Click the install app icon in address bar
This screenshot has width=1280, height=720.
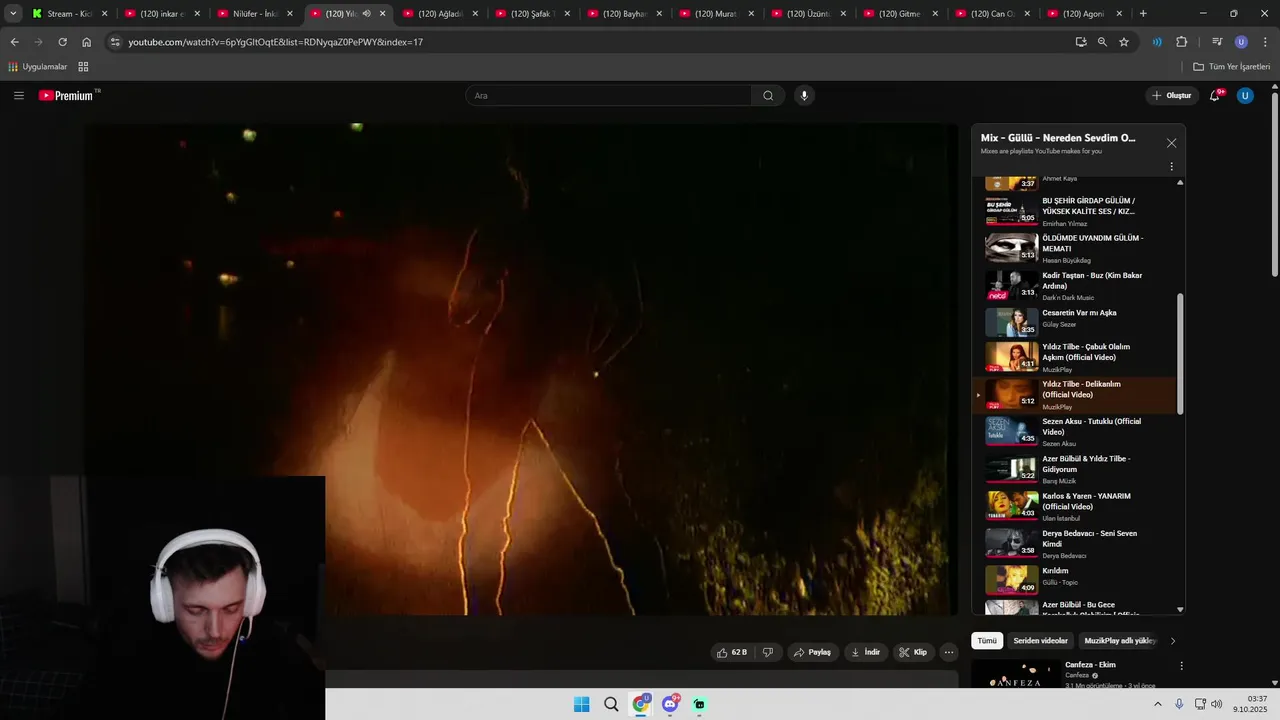point(1081,42)
